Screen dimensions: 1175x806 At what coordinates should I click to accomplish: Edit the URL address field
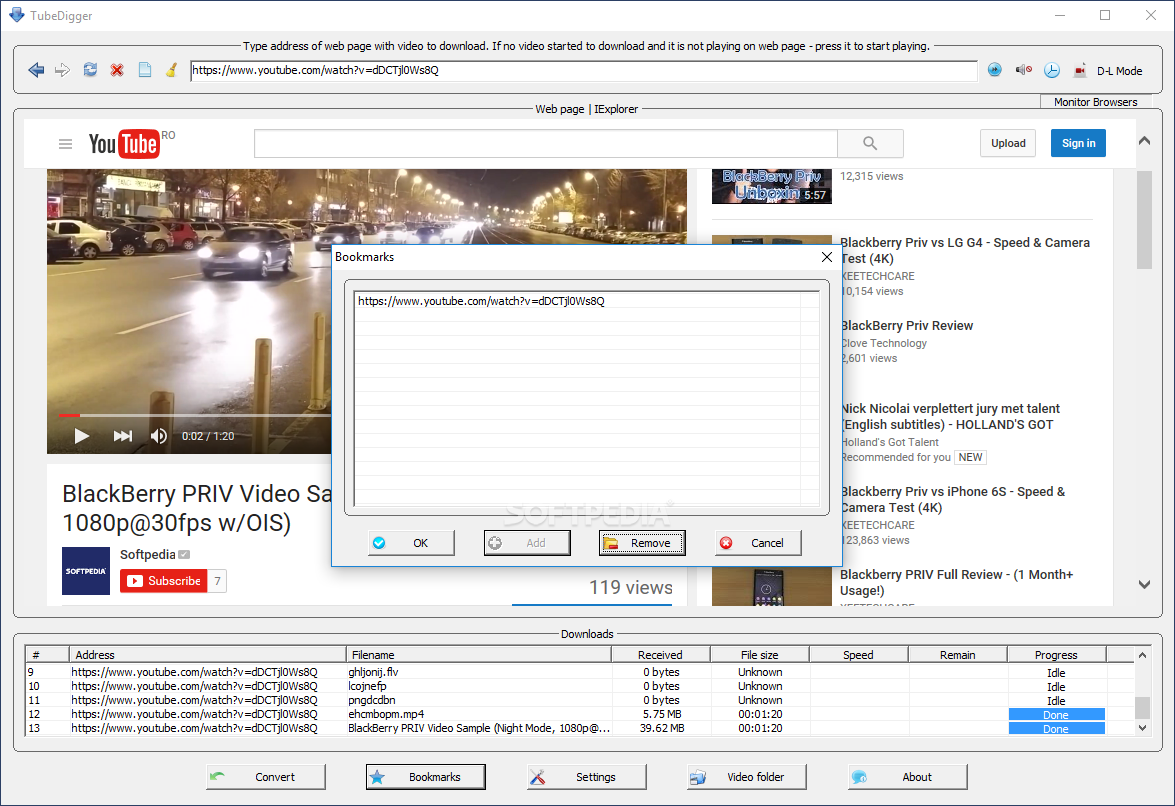(584, 70)
